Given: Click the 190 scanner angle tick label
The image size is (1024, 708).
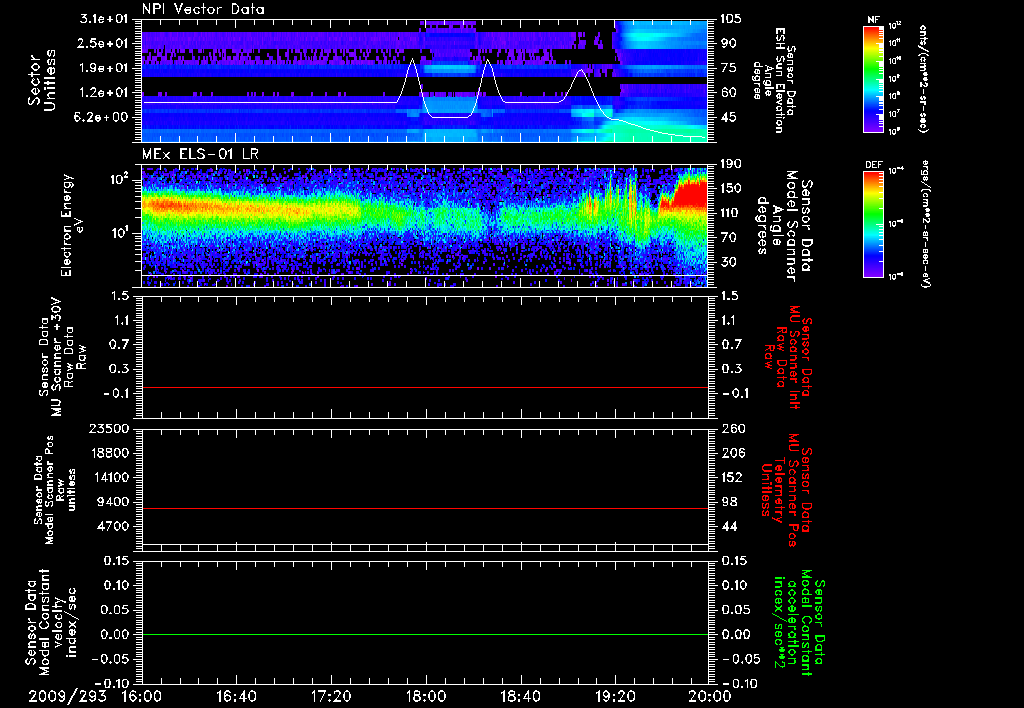Looking at the screenshot, I should click(x=731, y=164).
